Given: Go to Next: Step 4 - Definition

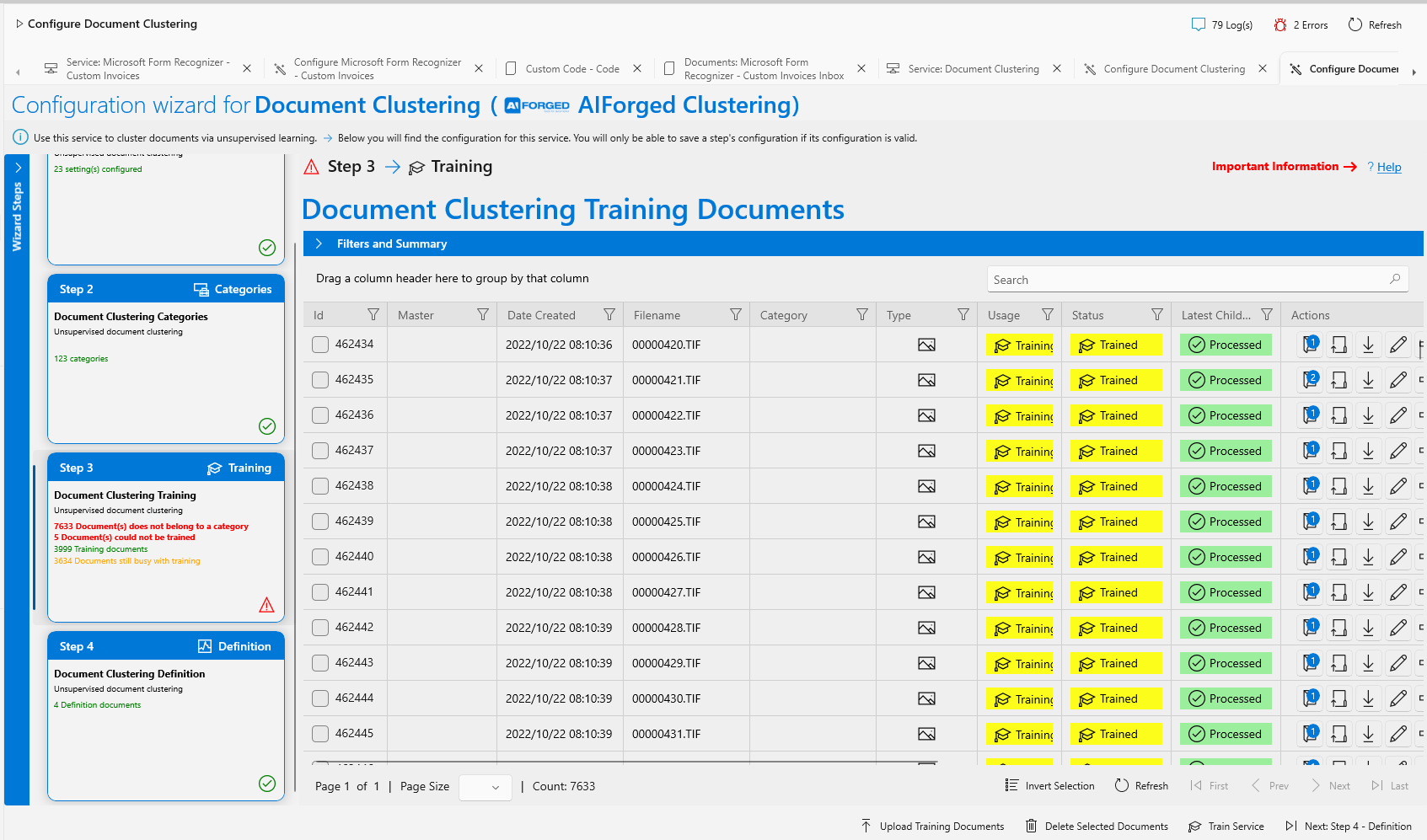Looking at the screenshot, I should 1349,827.
